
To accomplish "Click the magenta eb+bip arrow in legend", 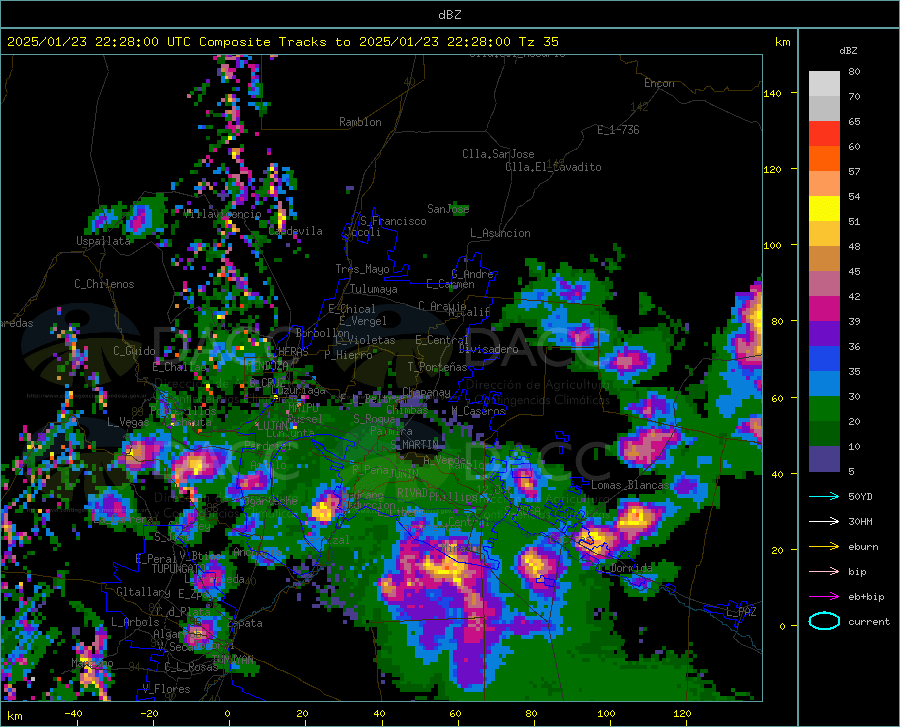I will pos(824,596).
